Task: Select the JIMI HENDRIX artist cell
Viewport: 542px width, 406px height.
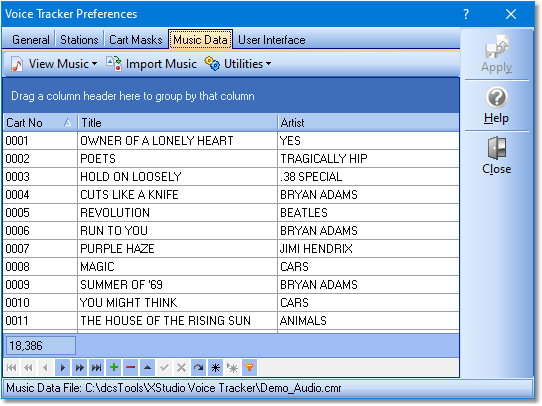Action: (368, 248)
